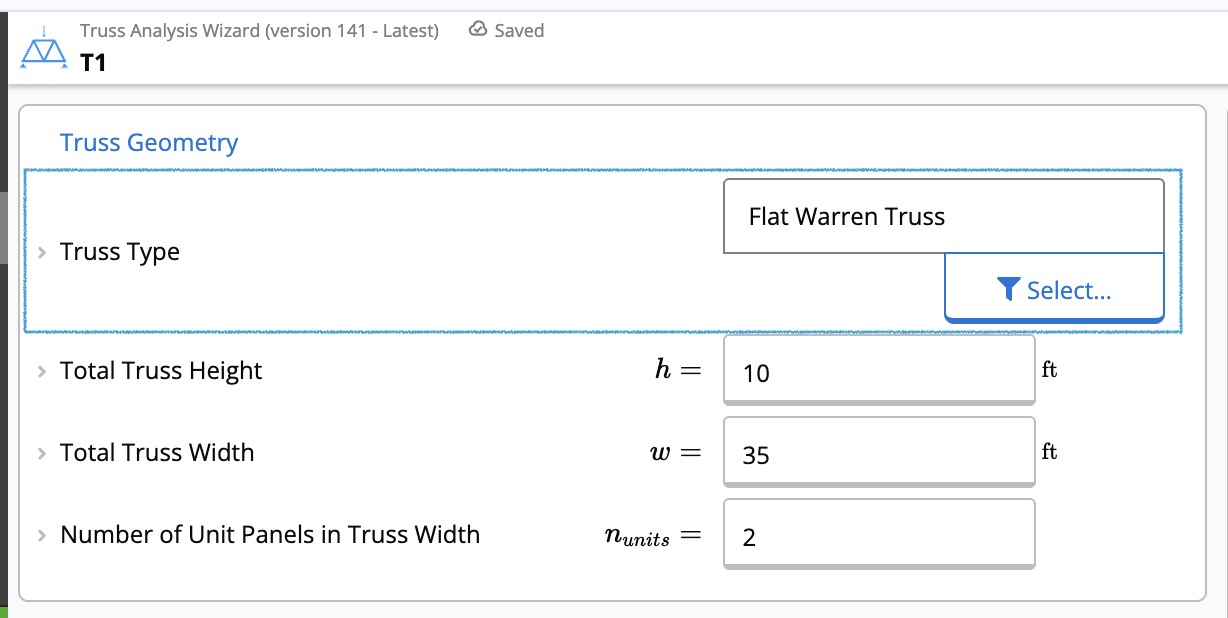Open the Flat Warren Truss dropdown
The height and width of the screenshot is (618, 1228).
(x=943, y=215)
